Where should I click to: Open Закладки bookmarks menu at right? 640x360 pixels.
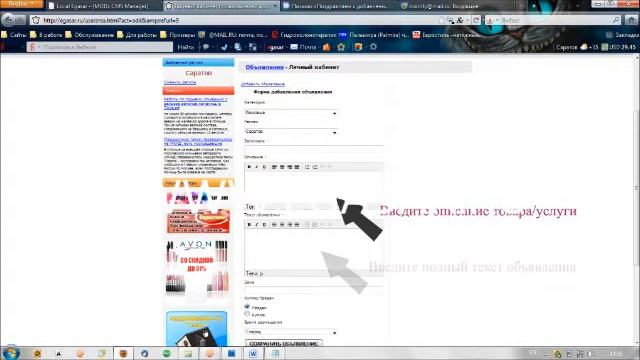(x=622, y=35)
